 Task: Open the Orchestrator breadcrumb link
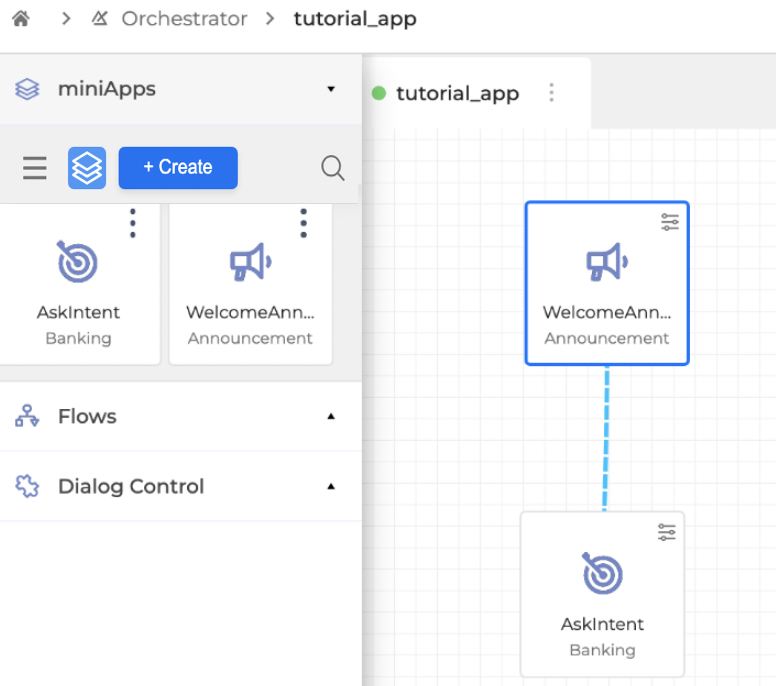click(x=184, y=19)
